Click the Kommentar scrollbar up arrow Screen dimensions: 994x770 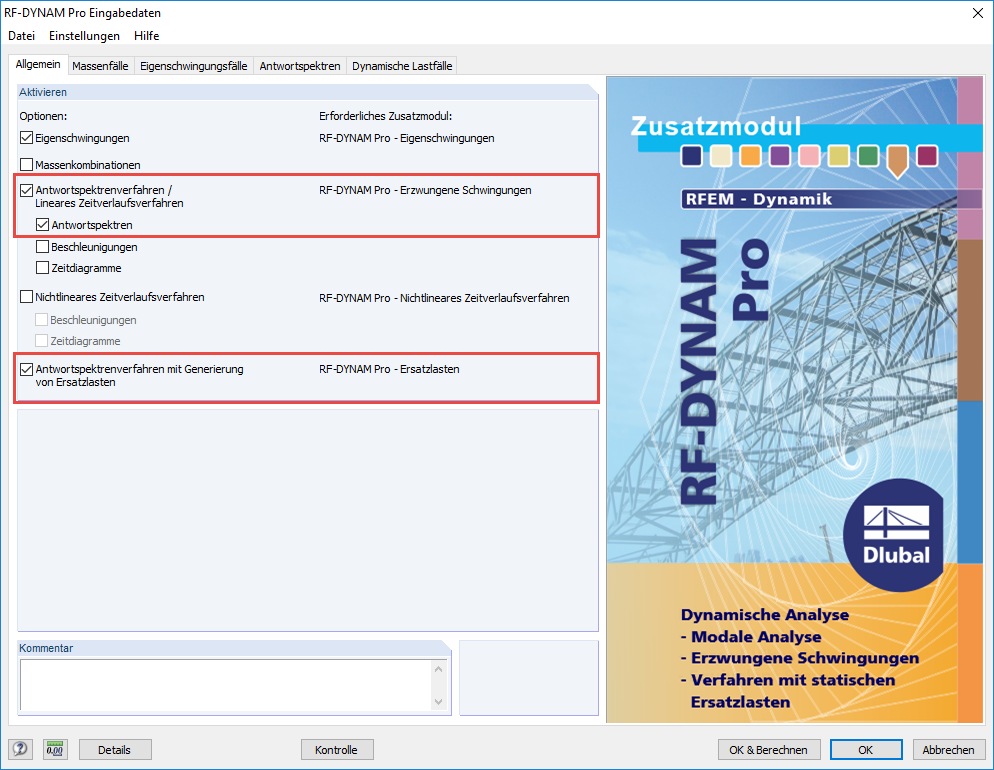tap(439, 669)
